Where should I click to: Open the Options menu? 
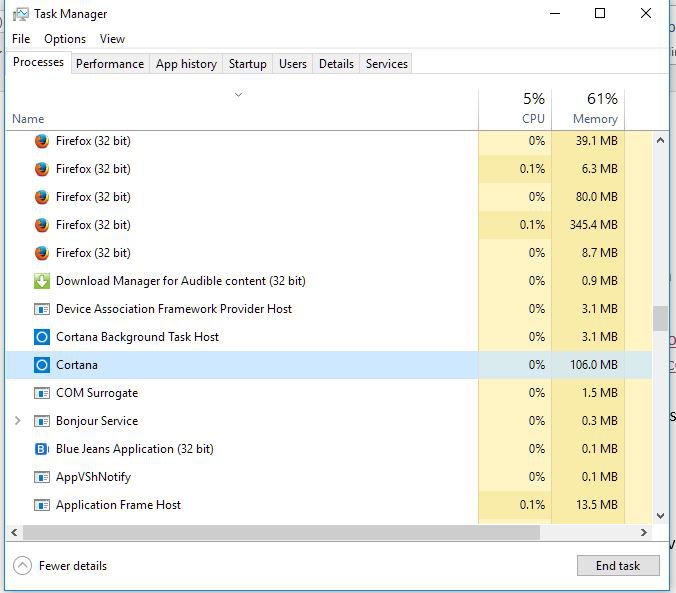pos(65,39)
